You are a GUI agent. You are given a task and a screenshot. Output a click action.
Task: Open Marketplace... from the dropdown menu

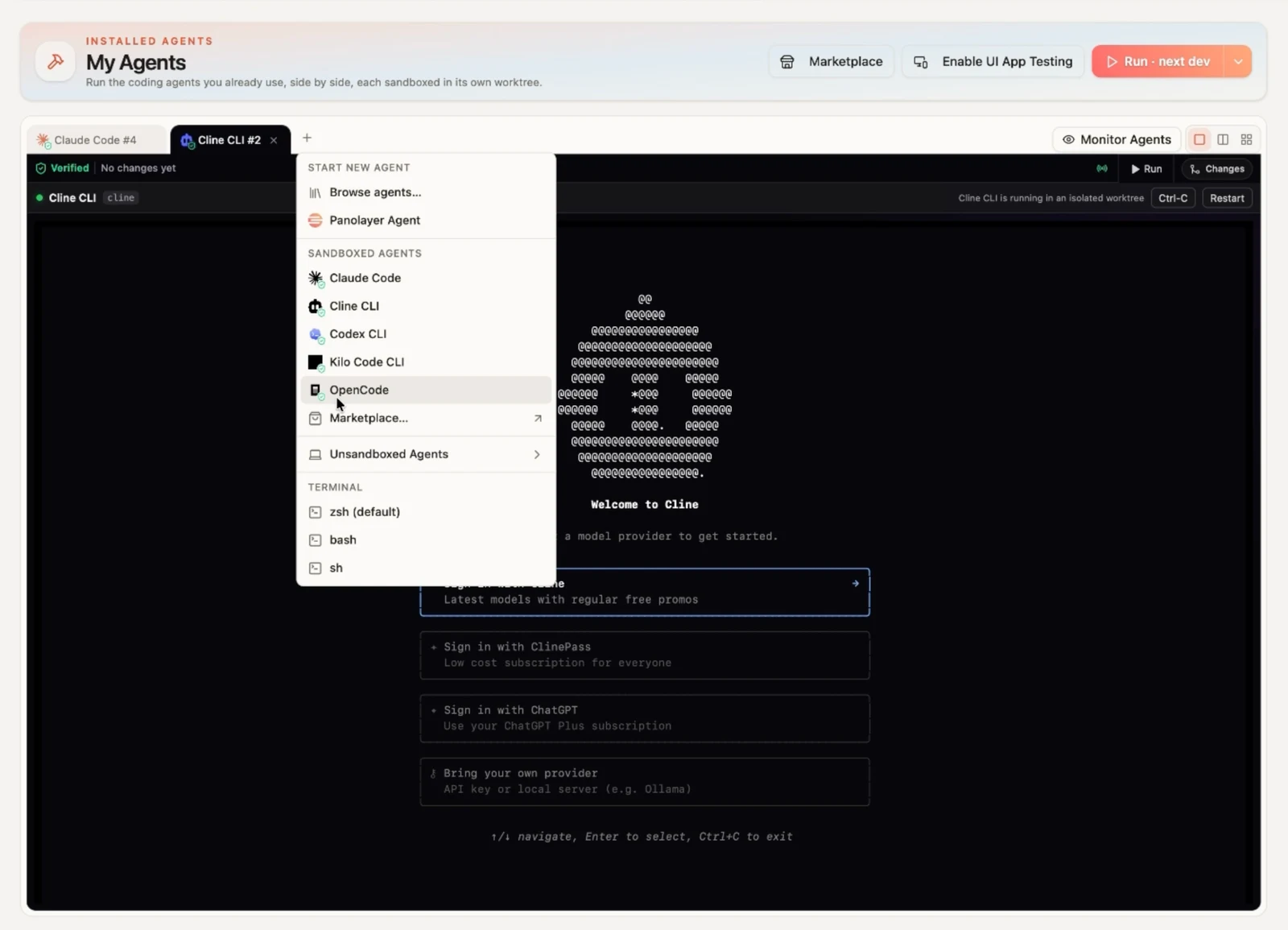(426, 418)
